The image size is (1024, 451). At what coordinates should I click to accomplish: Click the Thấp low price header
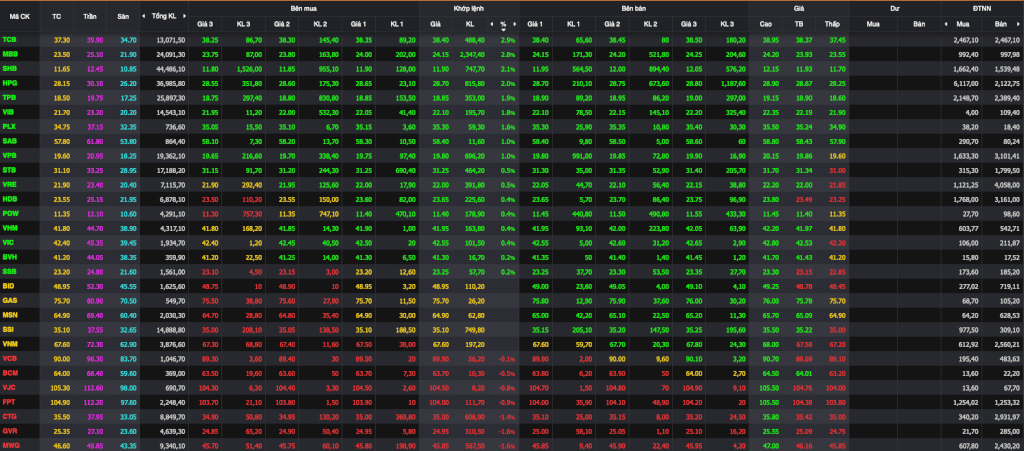tap(831, 24)
